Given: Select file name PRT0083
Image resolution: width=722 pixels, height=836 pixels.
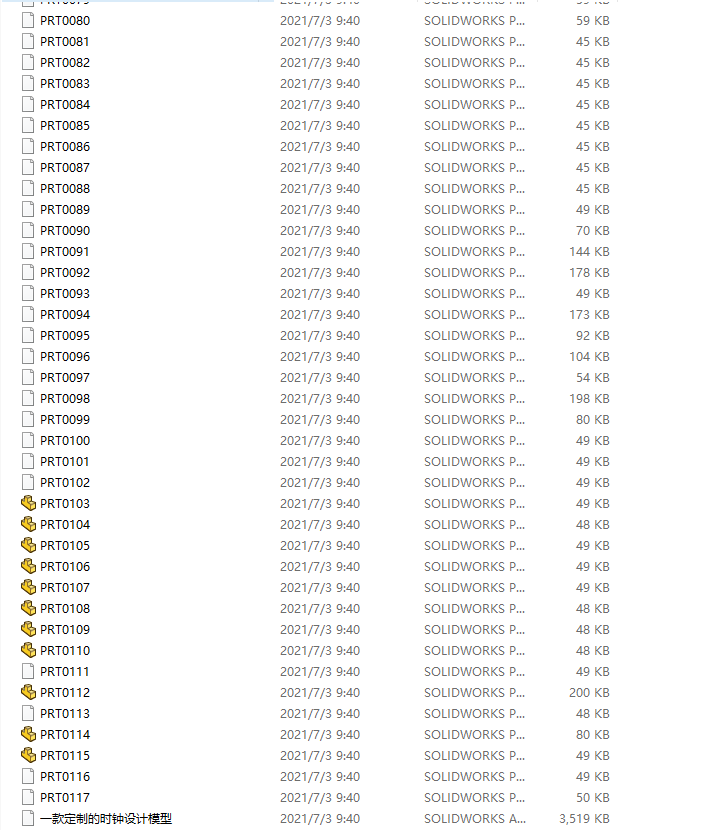Looking at the screenshot, I should point(65,84).
